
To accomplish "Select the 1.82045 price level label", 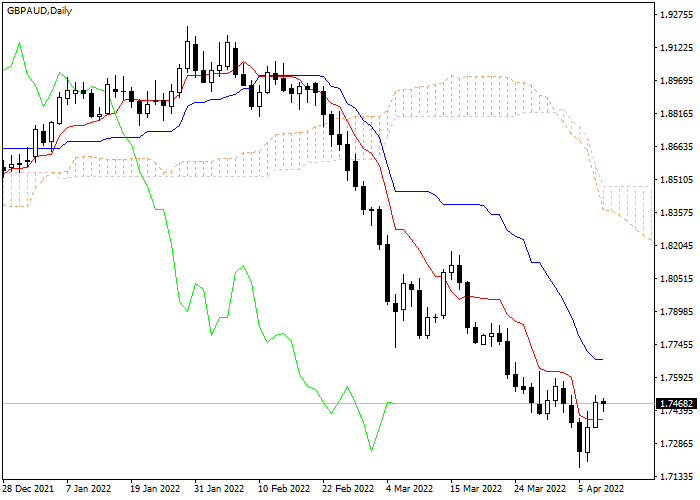I will coord(676,246).
